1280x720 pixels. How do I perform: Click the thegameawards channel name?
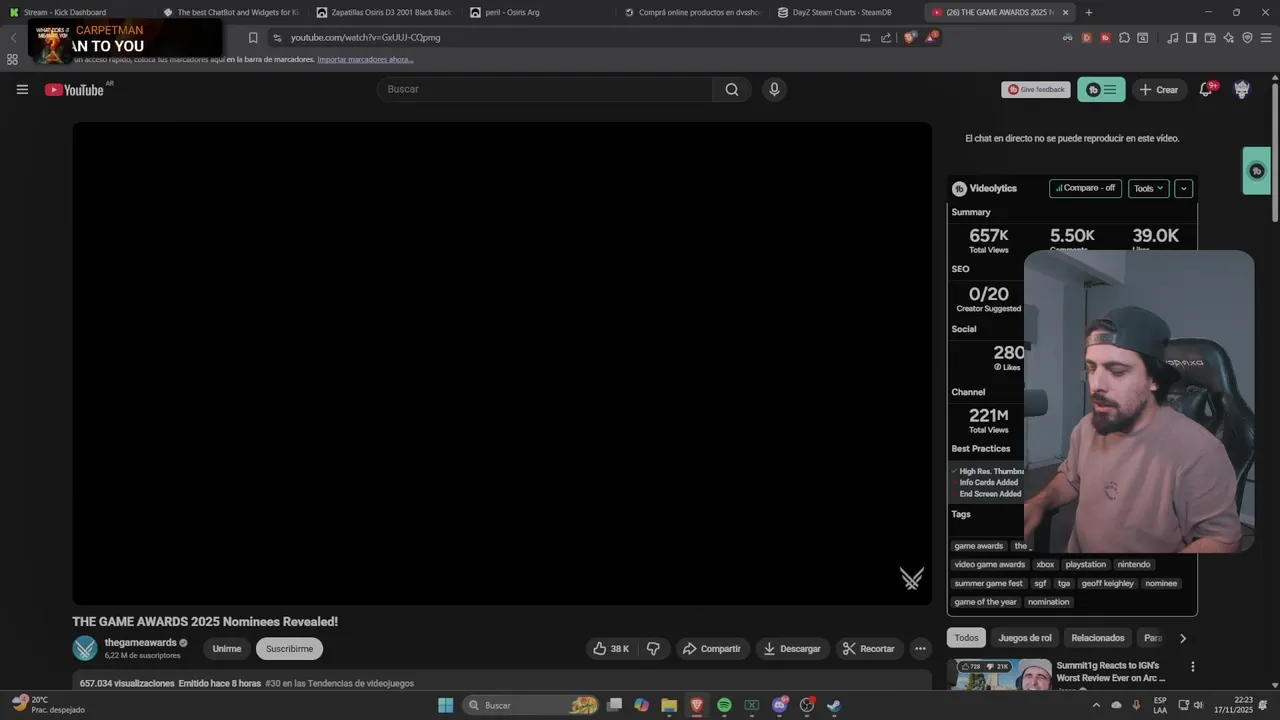click(140, 643)
